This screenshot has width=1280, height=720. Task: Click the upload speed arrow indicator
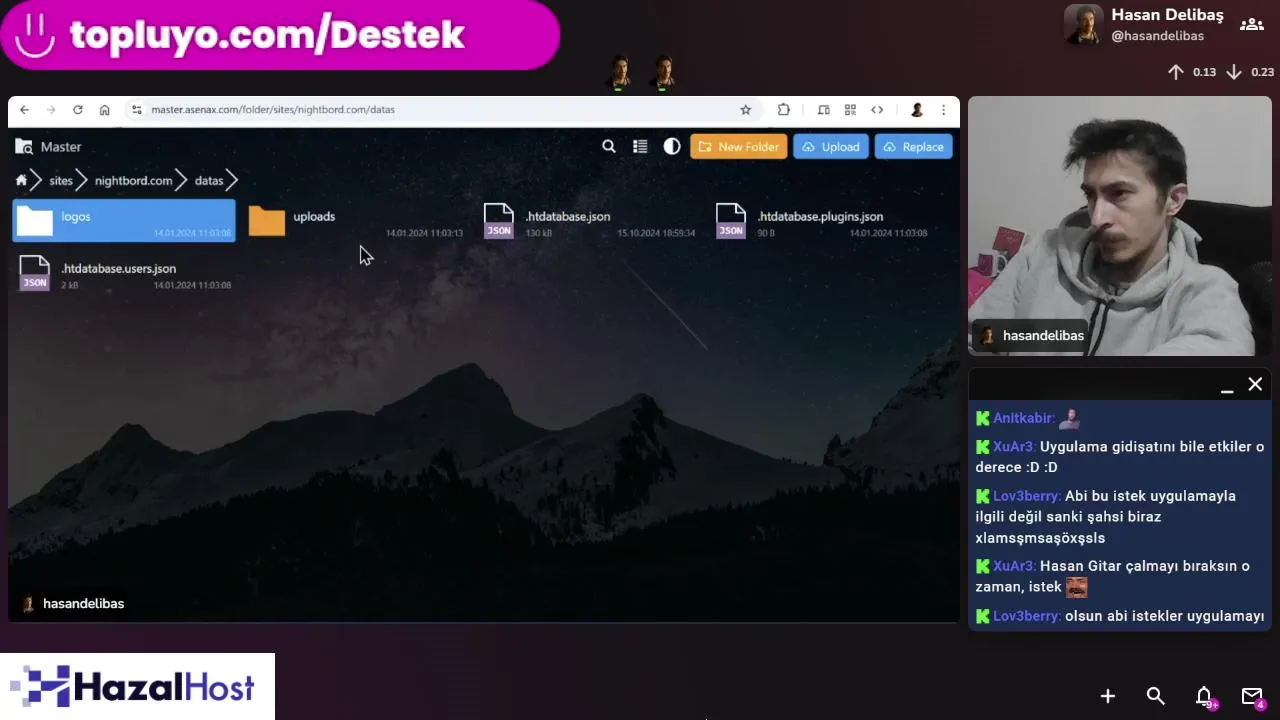(x=1176, y=72)
